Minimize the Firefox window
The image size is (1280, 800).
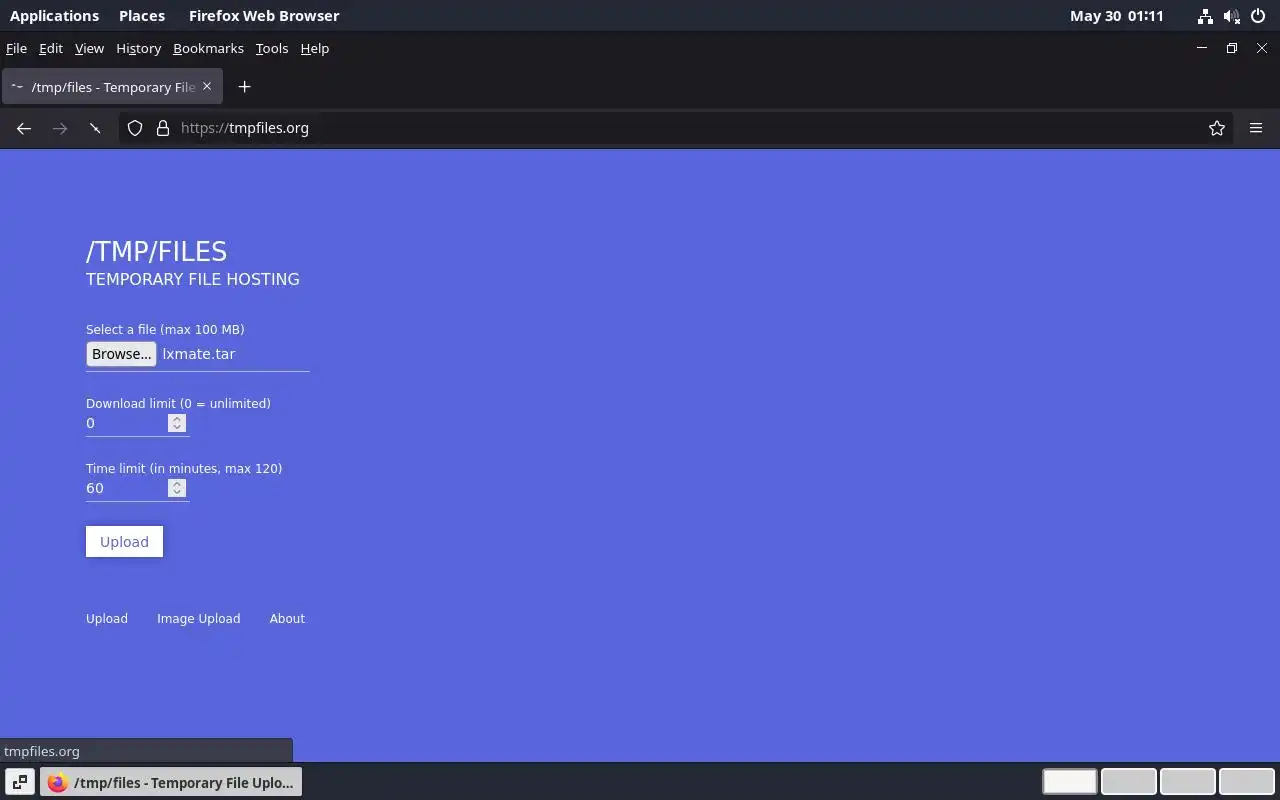(x=1202, y=48)
